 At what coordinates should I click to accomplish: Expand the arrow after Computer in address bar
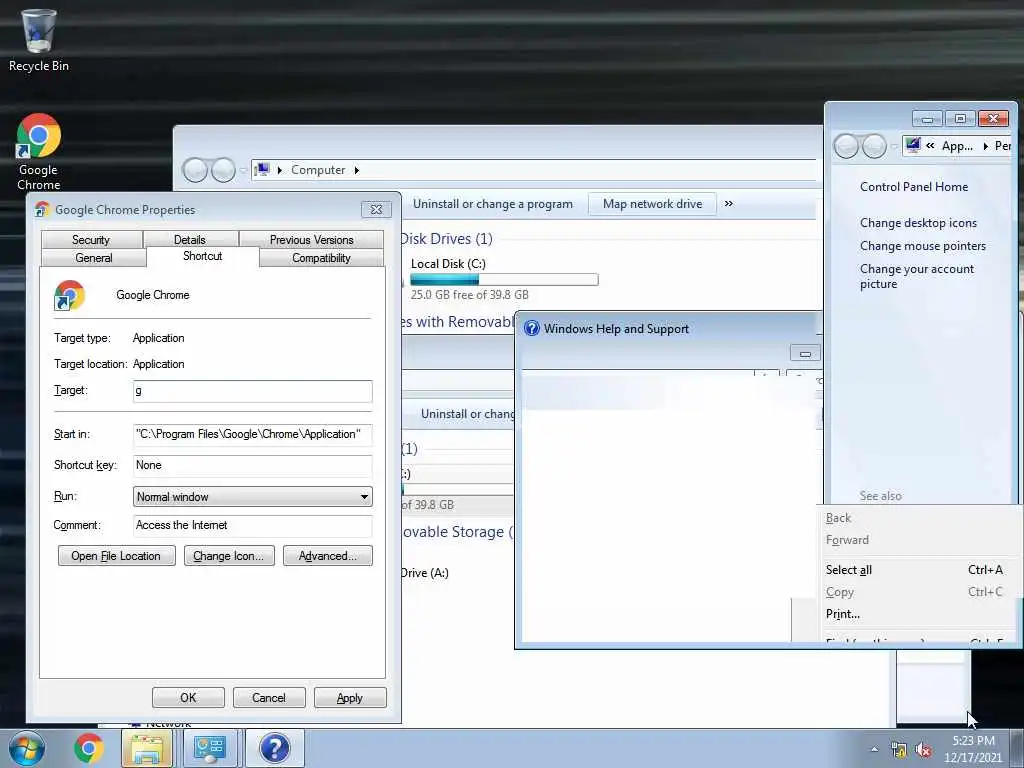[x=357, y=170]
